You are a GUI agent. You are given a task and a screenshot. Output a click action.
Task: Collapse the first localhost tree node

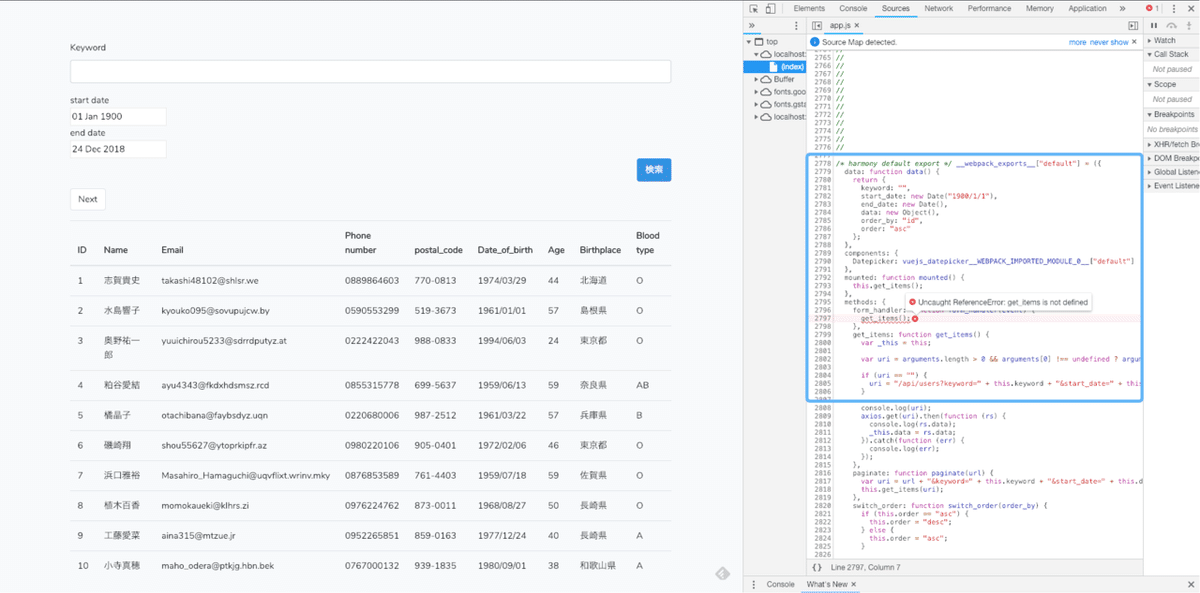[x=757, y=54]
